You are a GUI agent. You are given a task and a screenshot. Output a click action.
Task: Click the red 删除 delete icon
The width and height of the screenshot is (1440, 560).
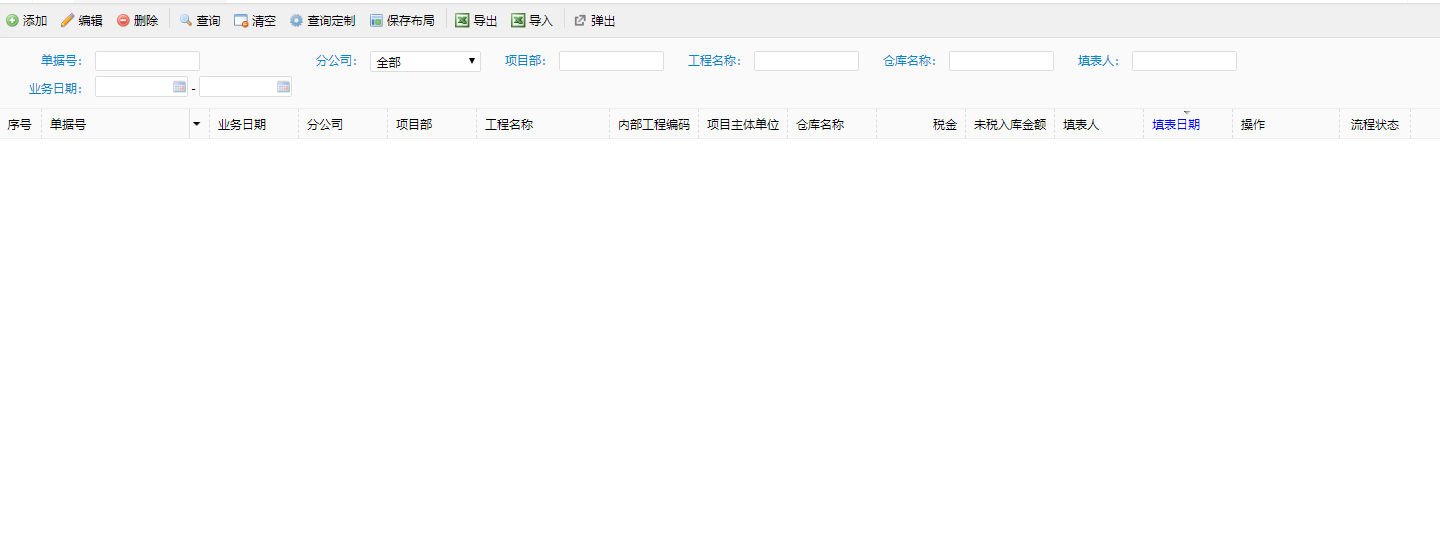pyautogui.click(x=123, y=20)
